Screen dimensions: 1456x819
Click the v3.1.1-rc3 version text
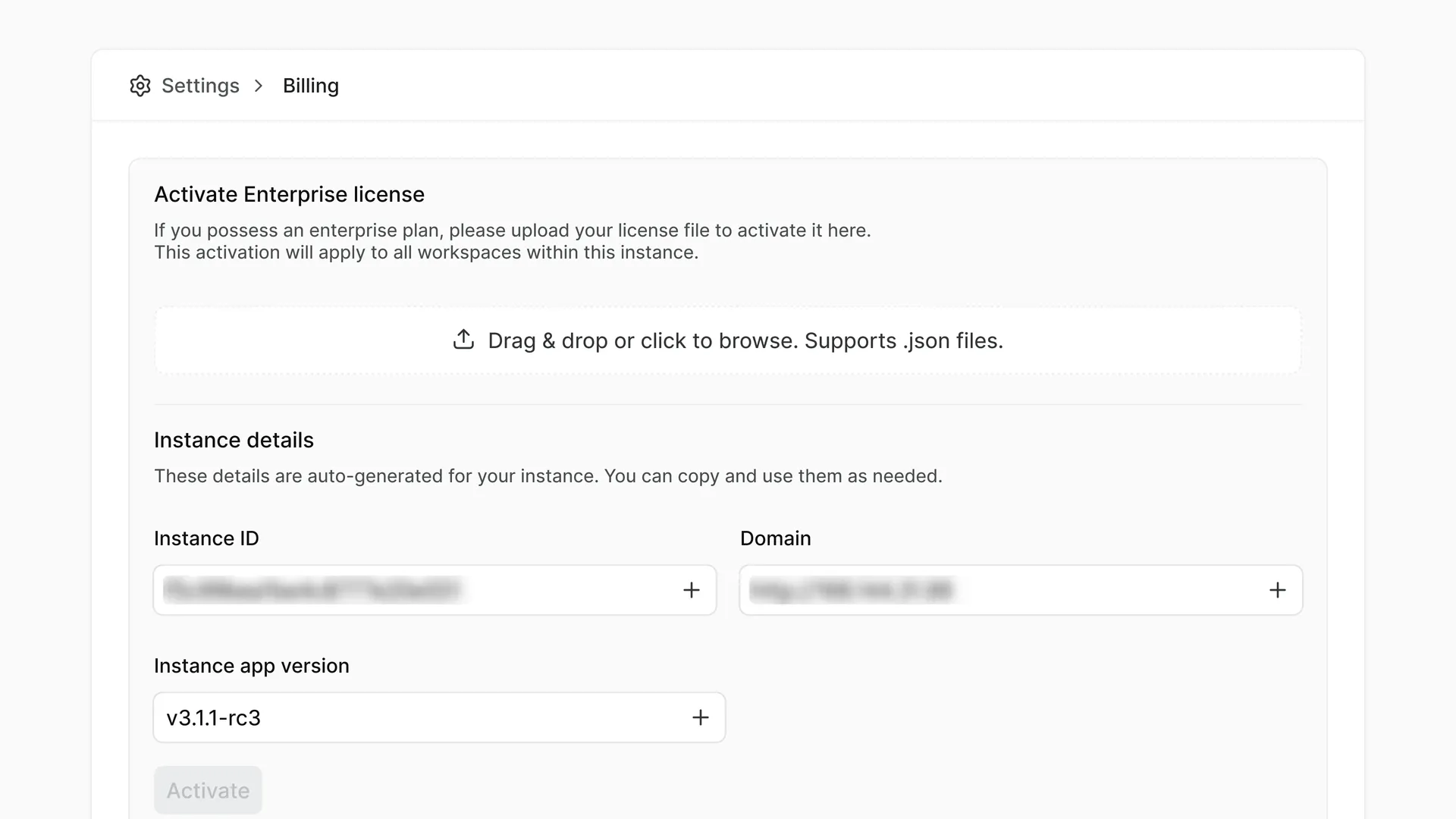(x=213, y=717)
